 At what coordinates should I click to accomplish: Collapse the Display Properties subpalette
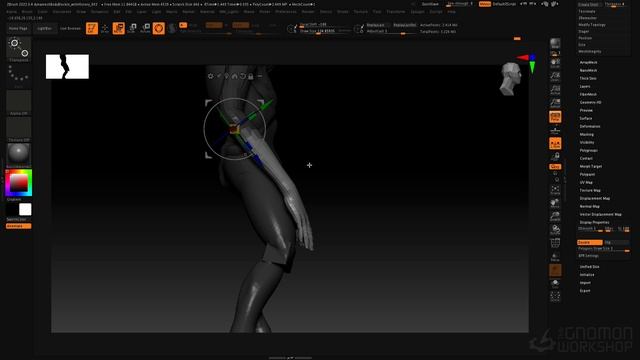coord(594,222)
